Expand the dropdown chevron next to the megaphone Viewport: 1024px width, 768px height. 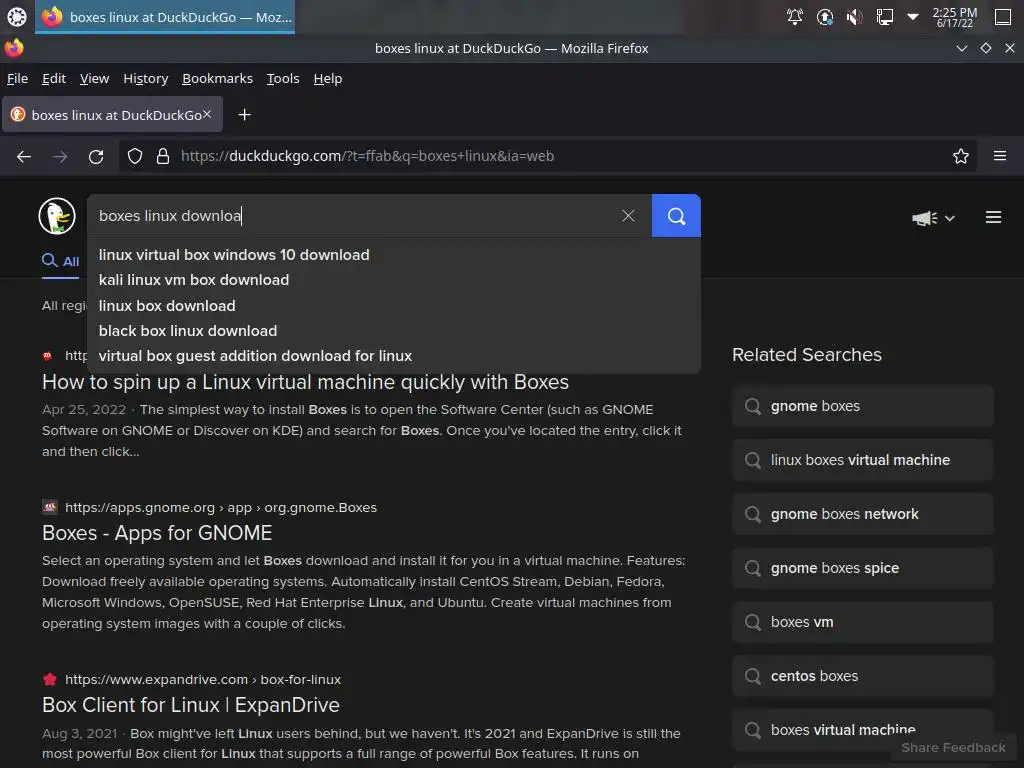[950, 218]
